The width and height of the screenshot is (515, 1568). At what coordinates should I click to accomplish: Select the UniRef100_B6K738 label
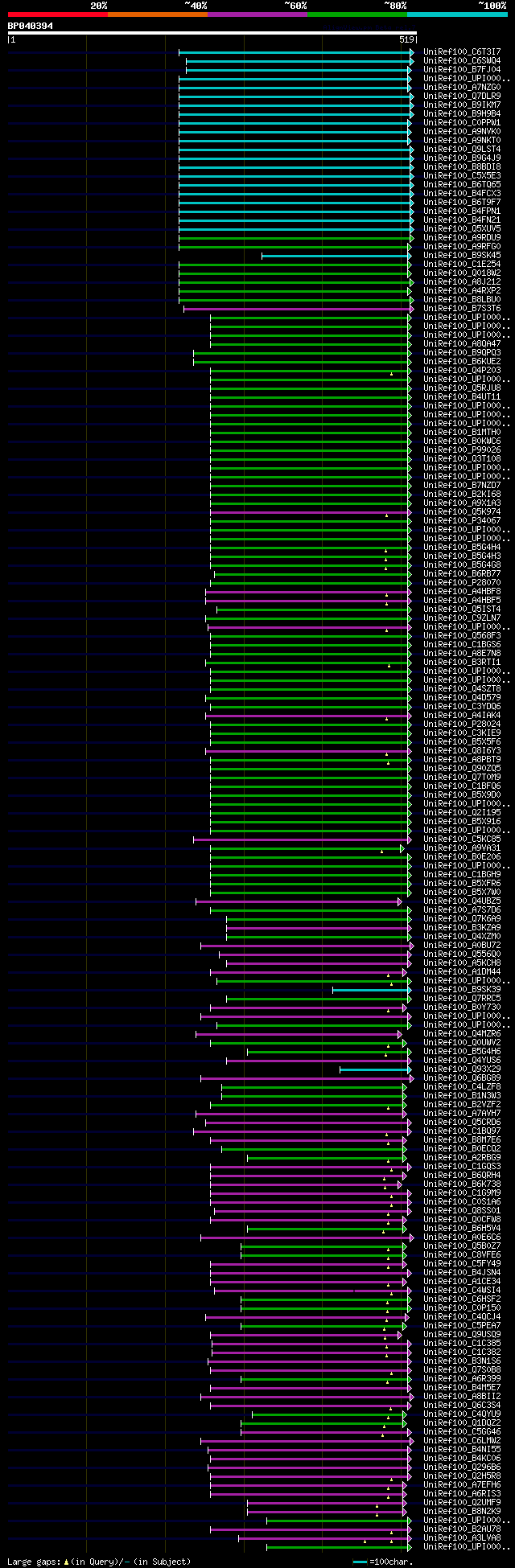(462, 1184)
